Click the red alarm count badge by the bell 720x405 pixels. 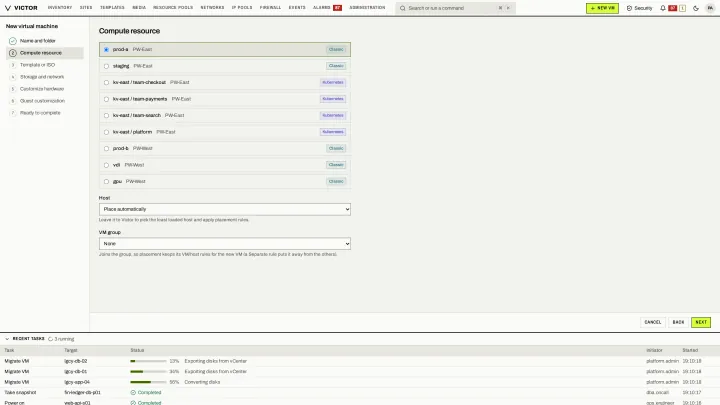coord(673,8)
